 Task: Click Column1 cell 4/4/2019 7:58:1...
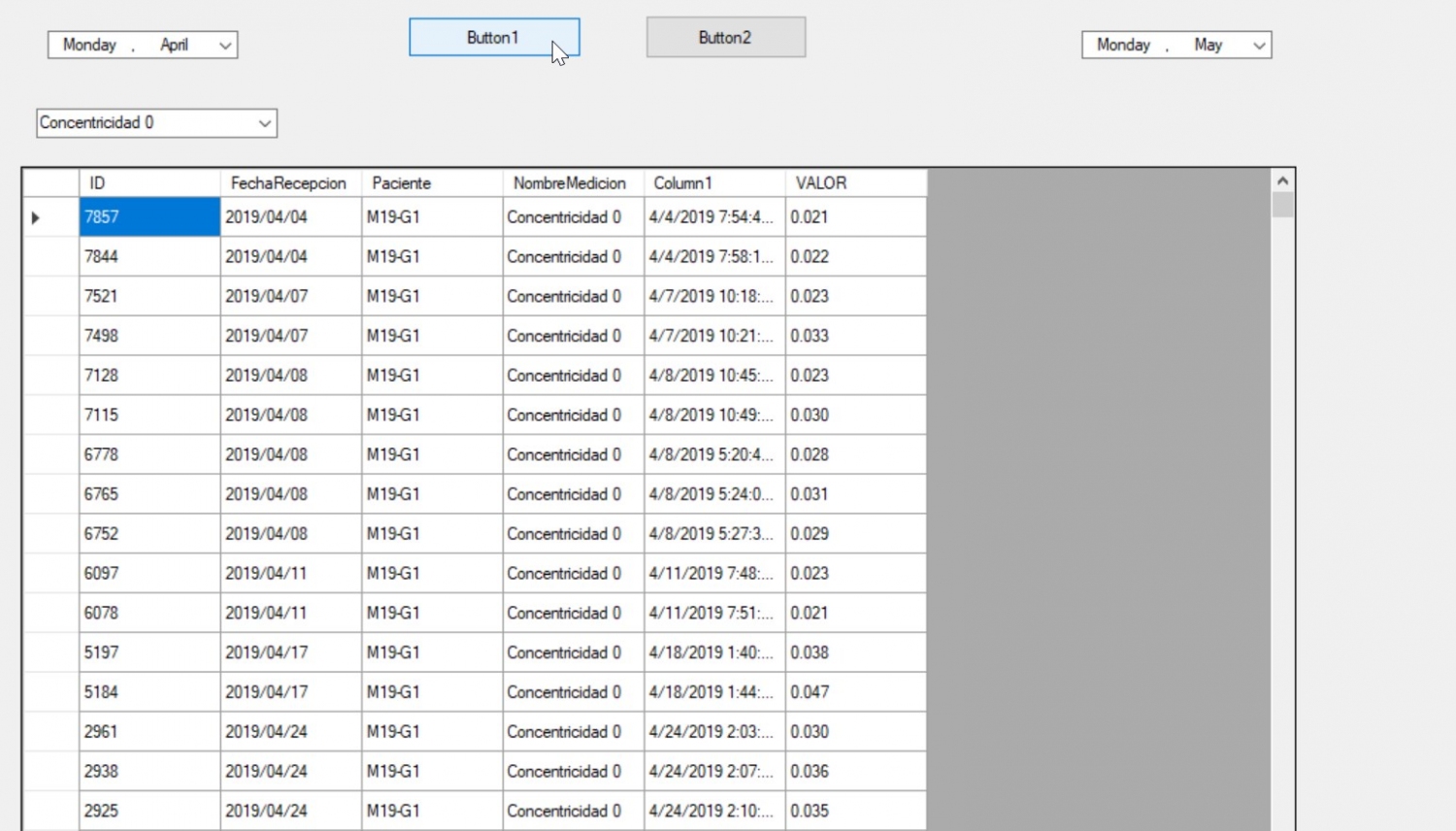pos(714,257)
